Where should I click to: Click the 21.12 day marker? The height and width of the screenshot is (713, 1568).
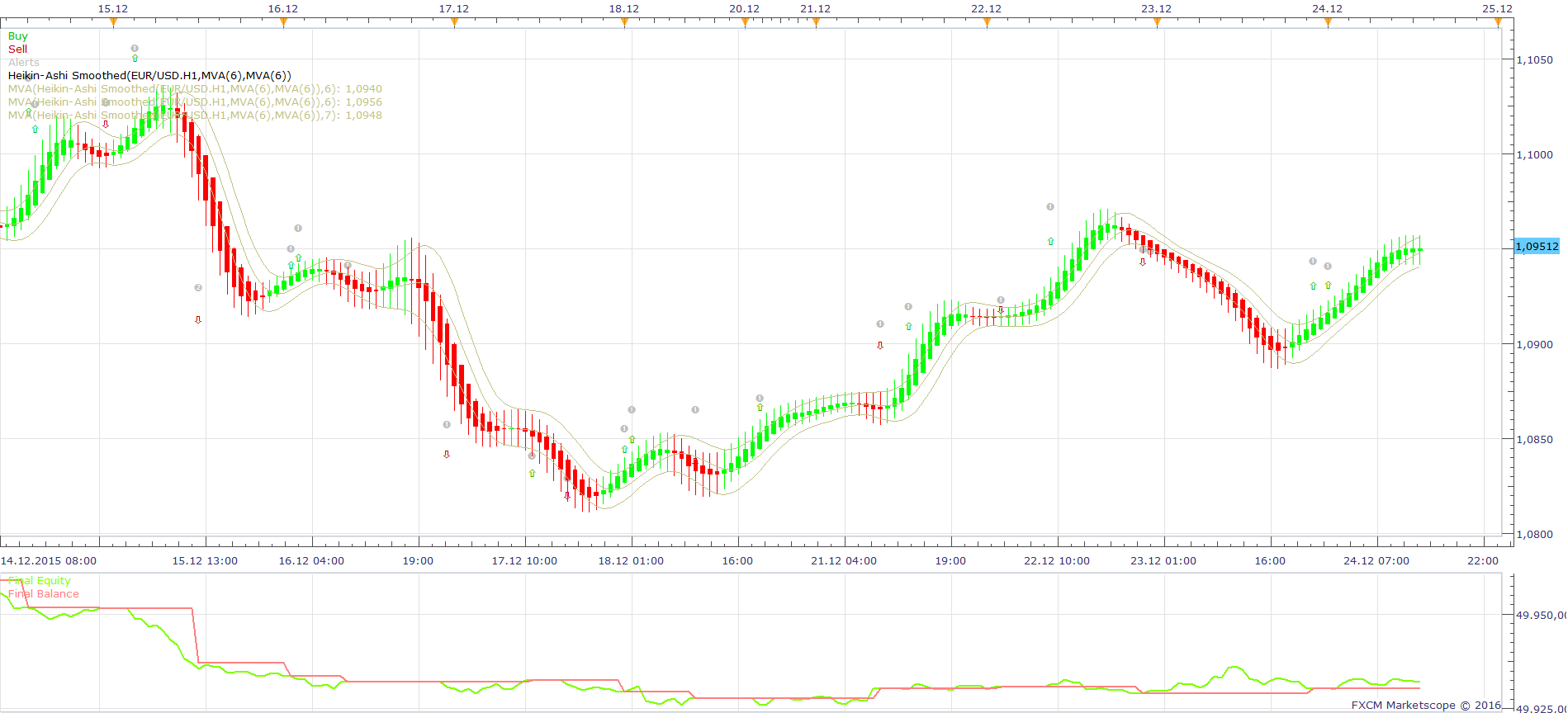(816, 23)
